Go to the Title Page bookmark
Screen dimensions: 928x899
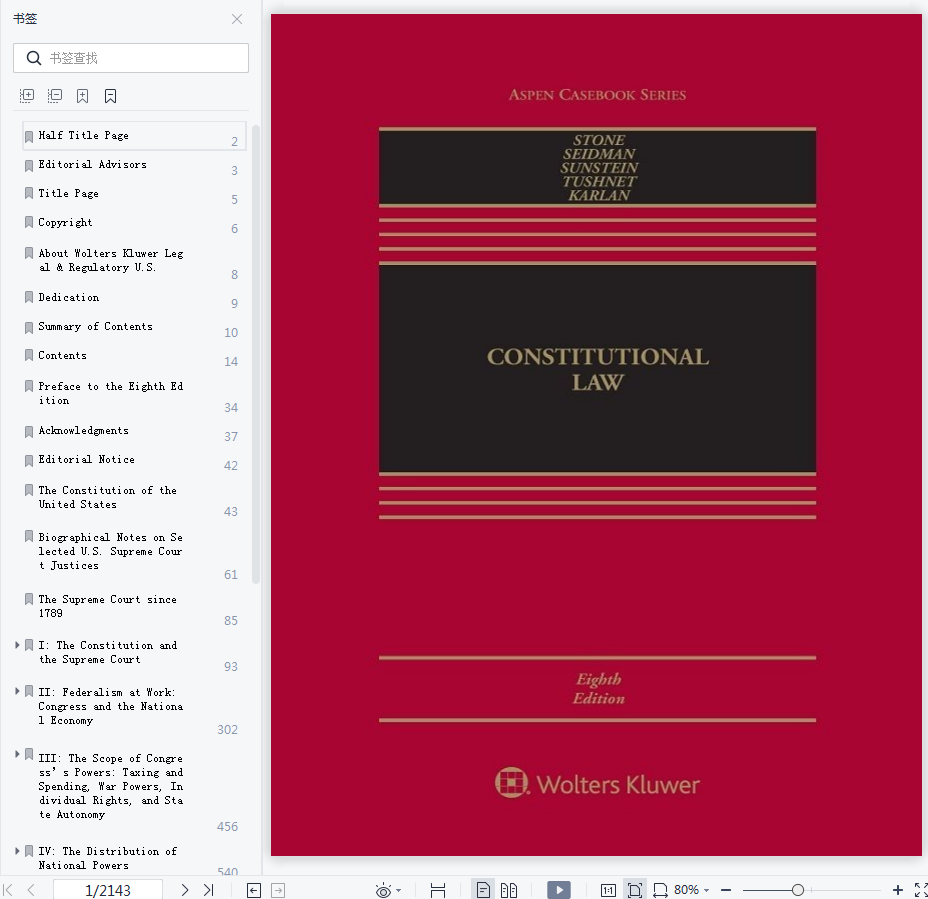pyautogui.click(x=68, y=194)
